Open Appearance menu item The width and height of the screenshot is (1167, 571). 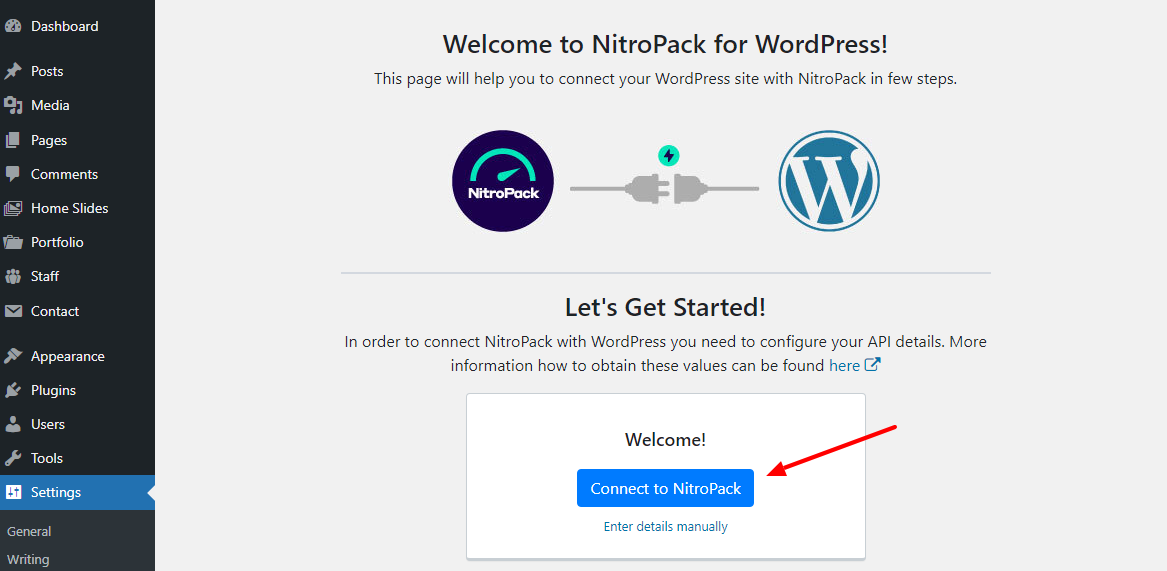[x=77, y=357]
